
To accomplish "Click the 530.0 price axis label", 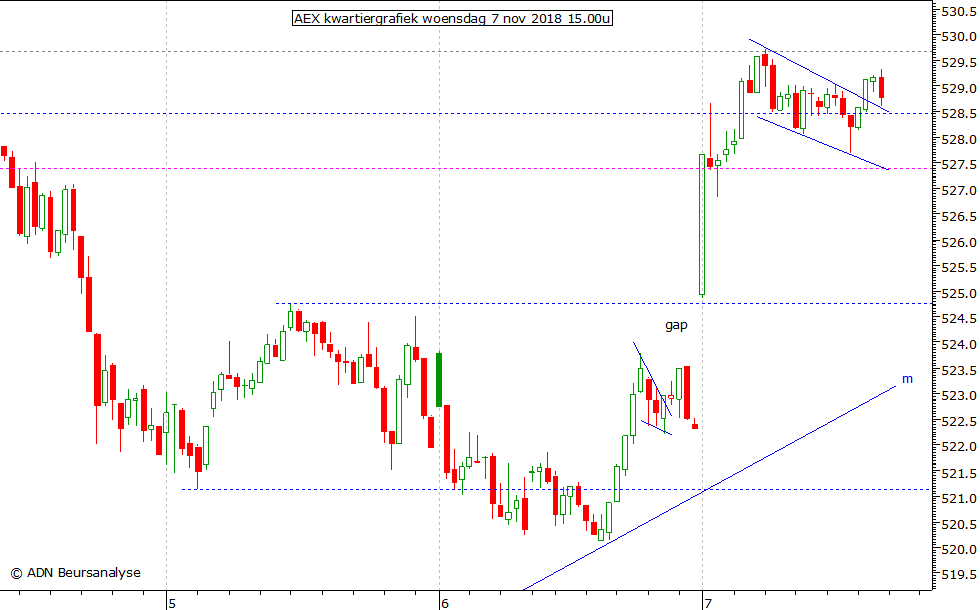I will pyautogui.click(x=959, y=36).
